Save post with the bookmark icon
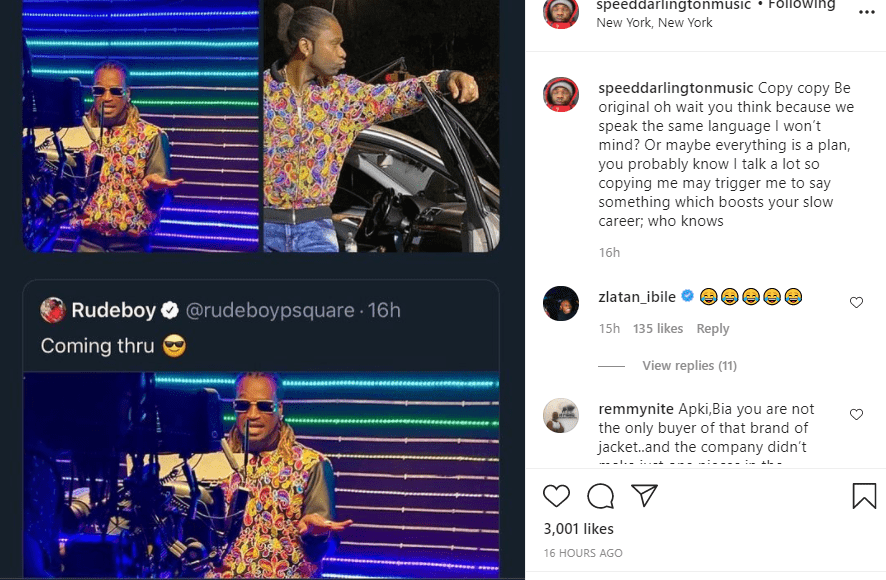This screenshot has width=886, height=580. tap(864, 496)
